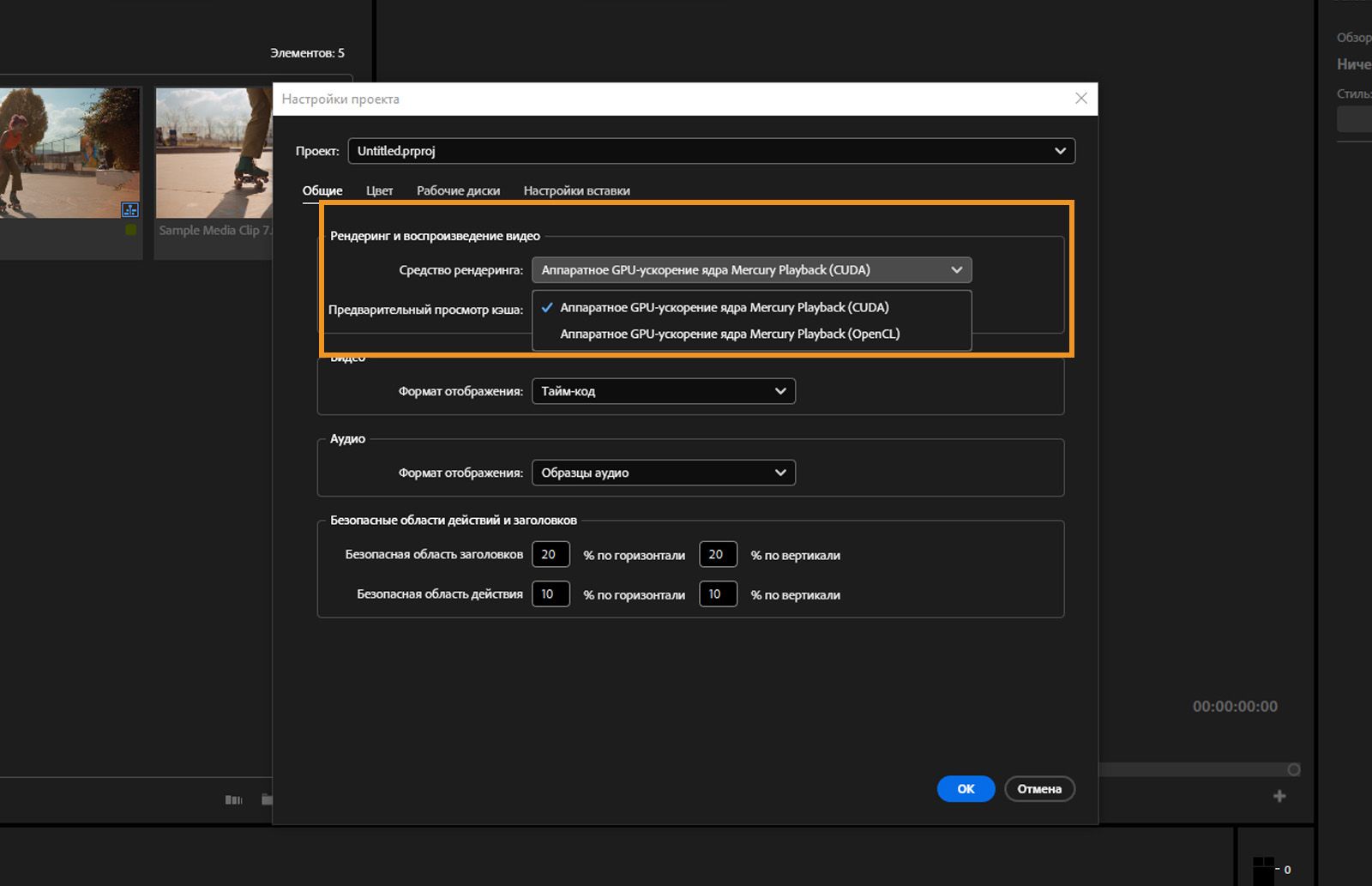Click the sequence badge icon on skater clip

(x=130, y=209)
